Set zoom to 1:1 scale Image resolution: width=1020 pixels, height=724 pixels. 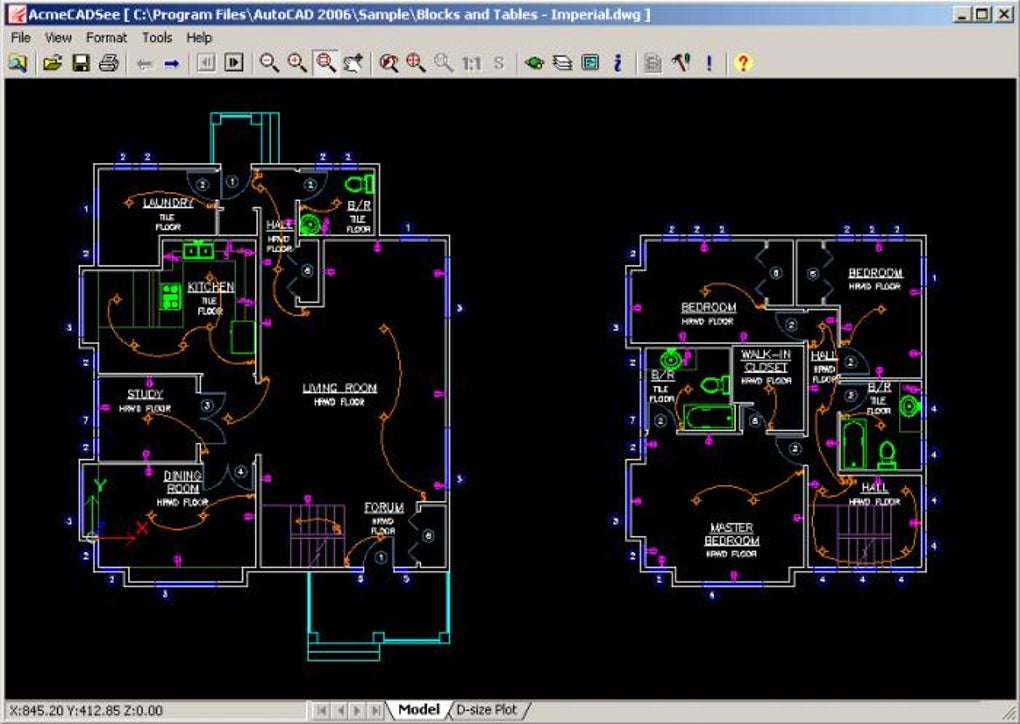click(x=472, y=64)
